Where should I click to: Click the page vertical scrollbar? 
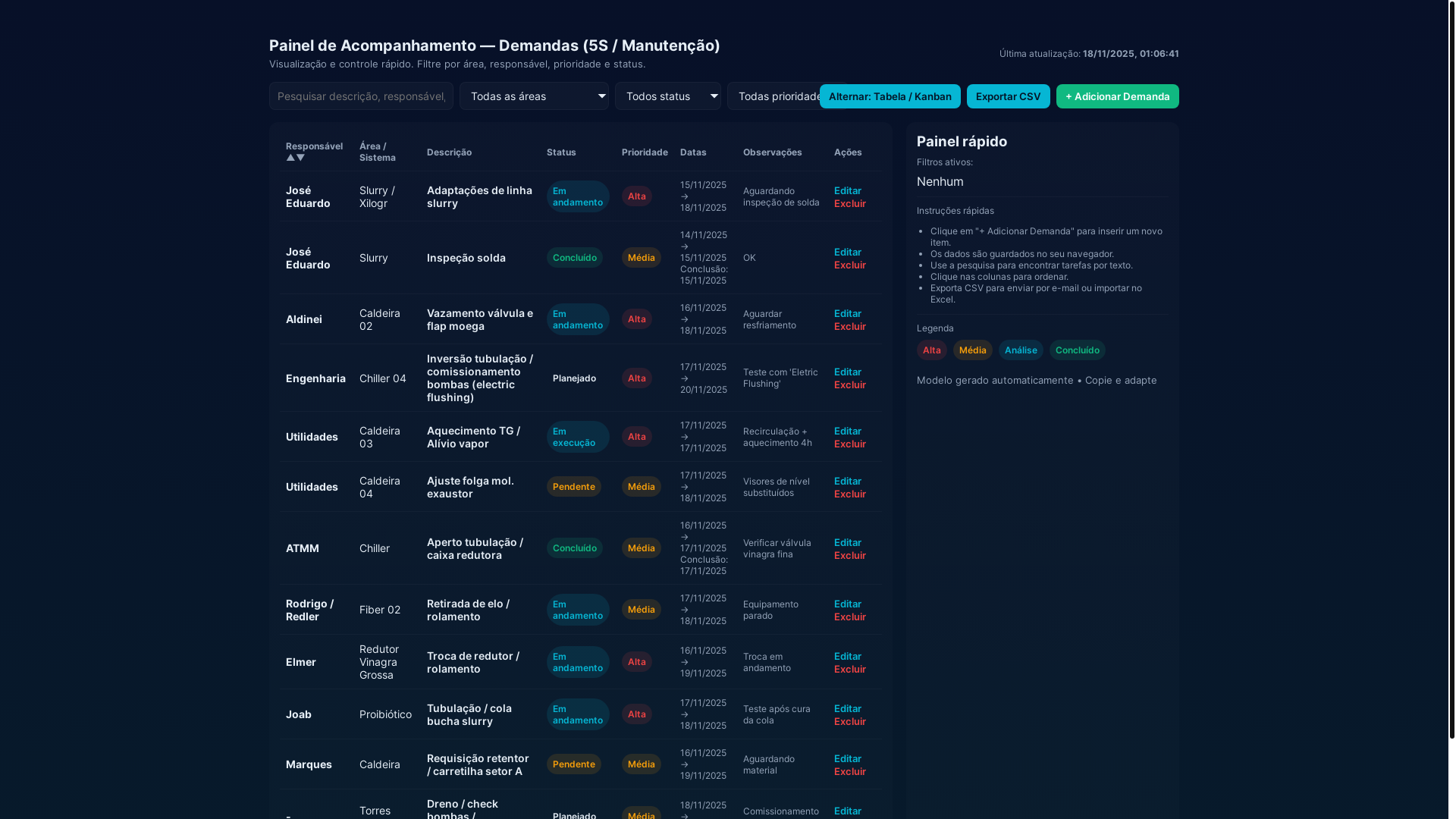click(x=1451, y=369)
